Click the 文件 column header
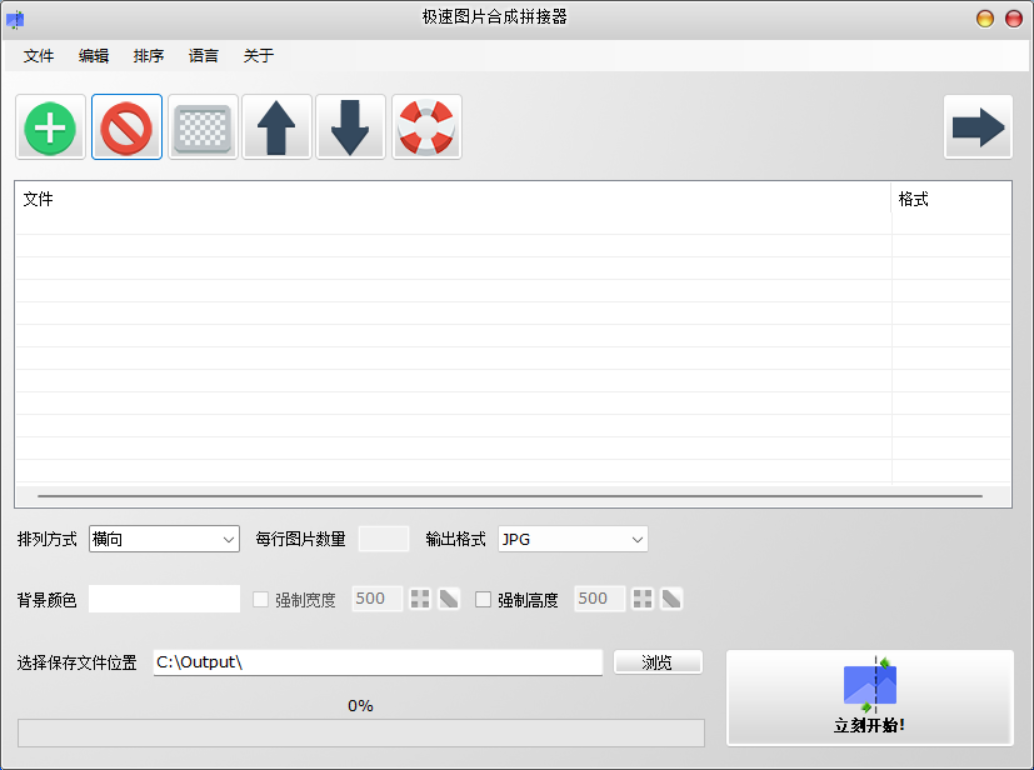Screen dimensions: 1034x770 453,199
